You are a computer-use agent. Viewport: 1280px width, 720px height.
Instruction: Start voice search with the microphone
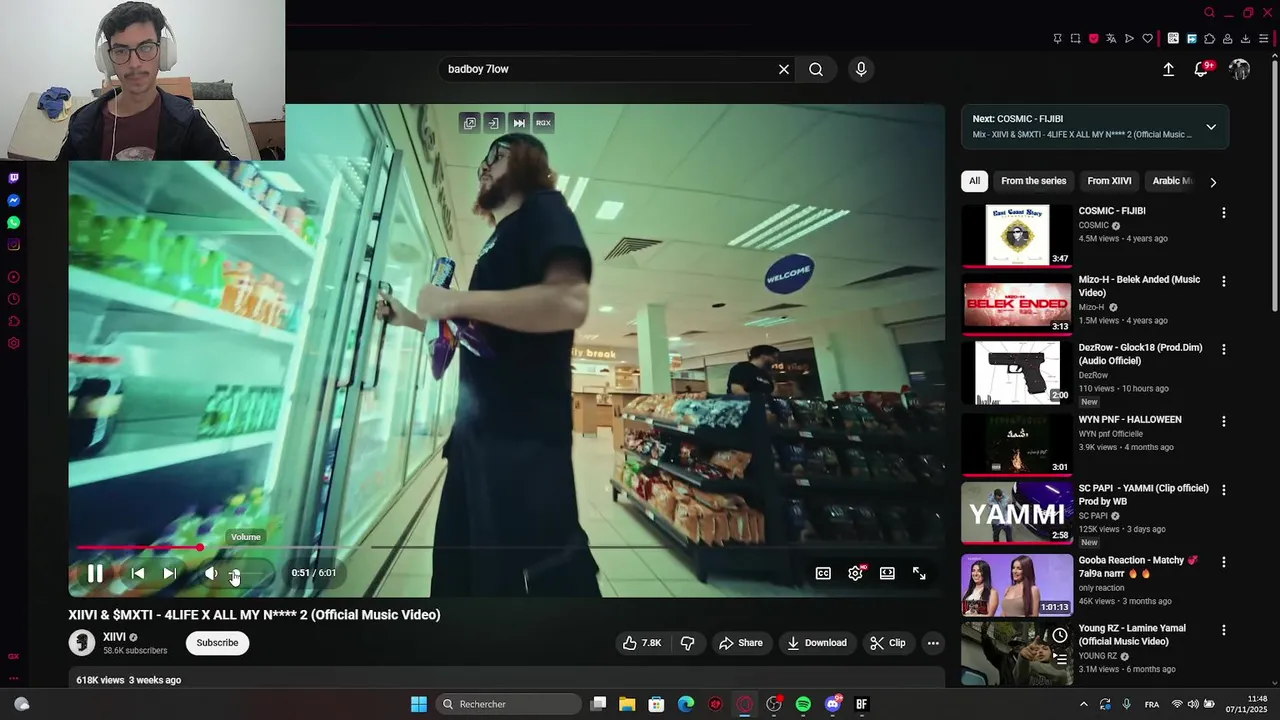[861, 69]
